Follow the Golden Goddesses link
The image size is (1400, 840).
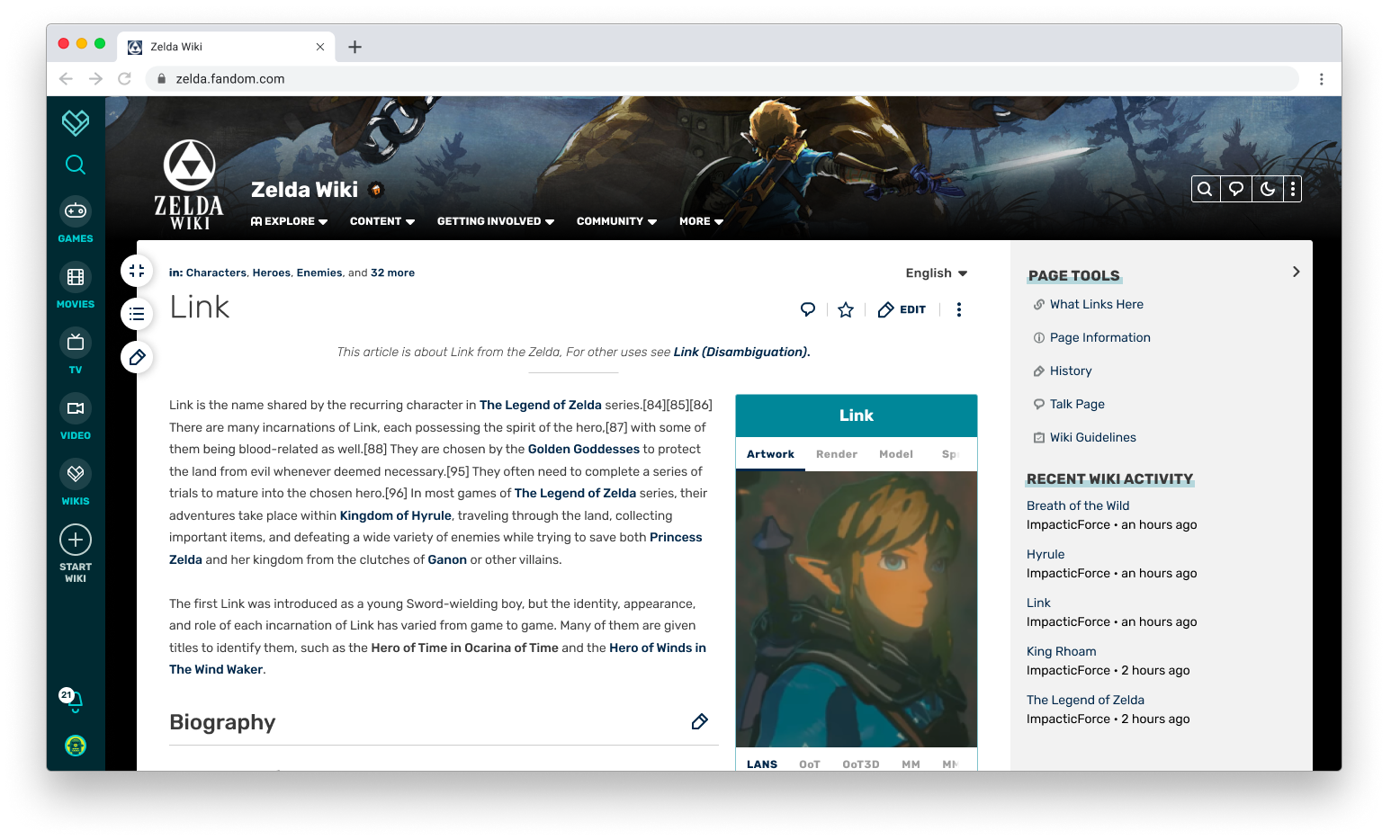point(584,450)
